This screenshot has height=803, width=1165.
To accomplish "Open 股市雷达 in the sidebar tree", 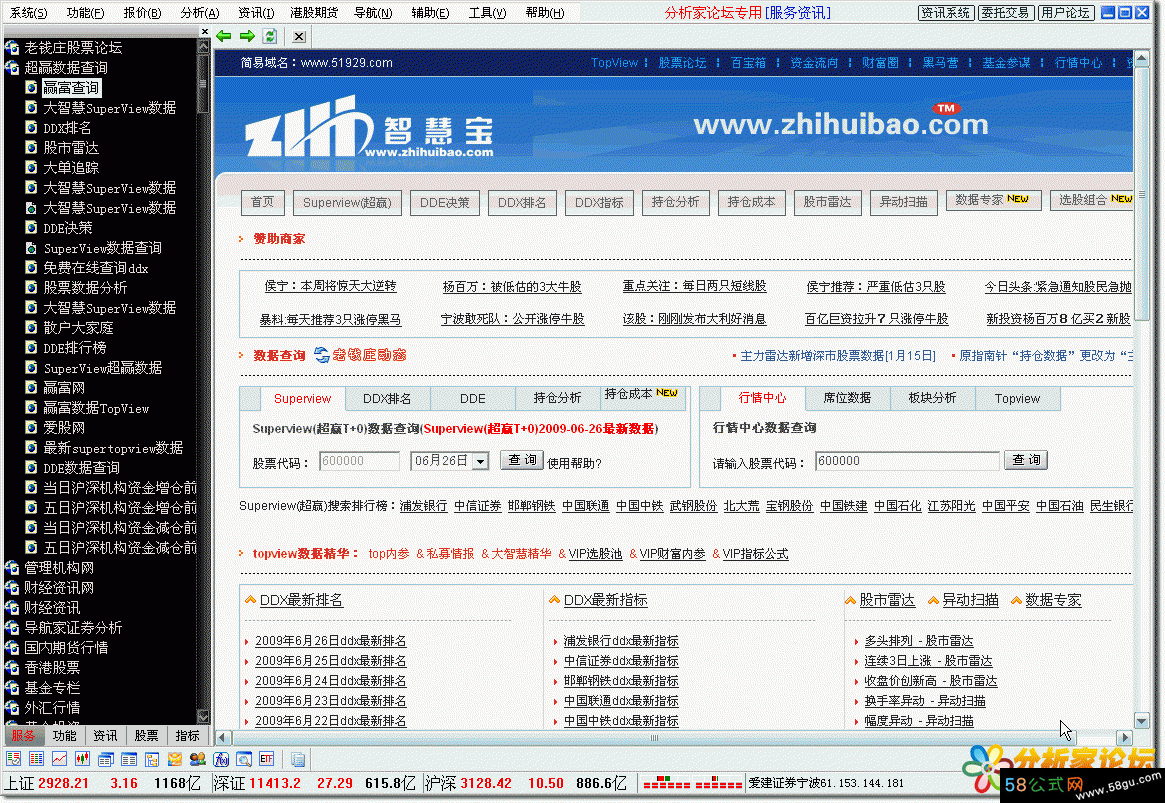I will click(71, 149).
